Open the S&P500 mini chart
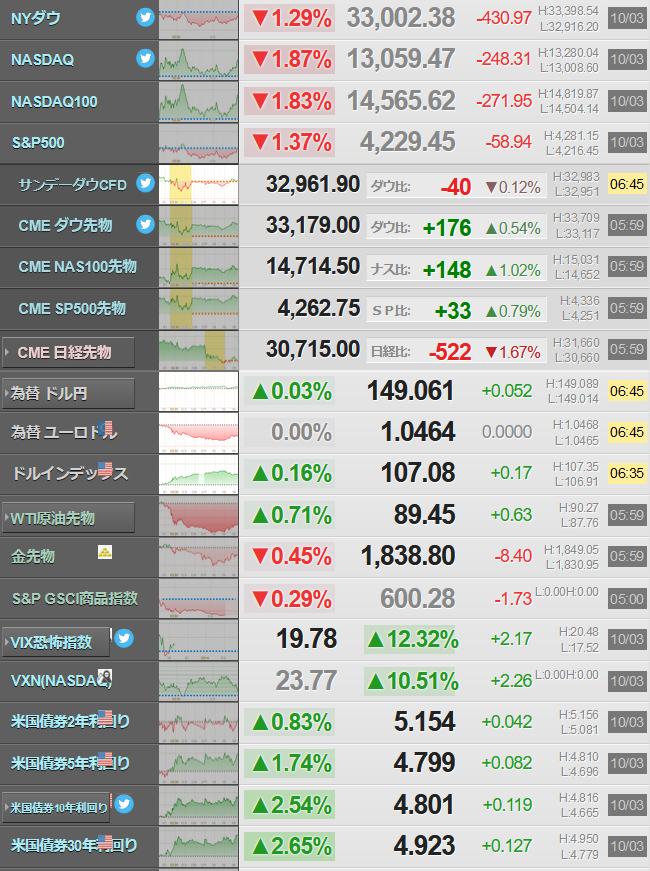Image resolution: width=650 pixels, height=871 pixels. [198, 143]
